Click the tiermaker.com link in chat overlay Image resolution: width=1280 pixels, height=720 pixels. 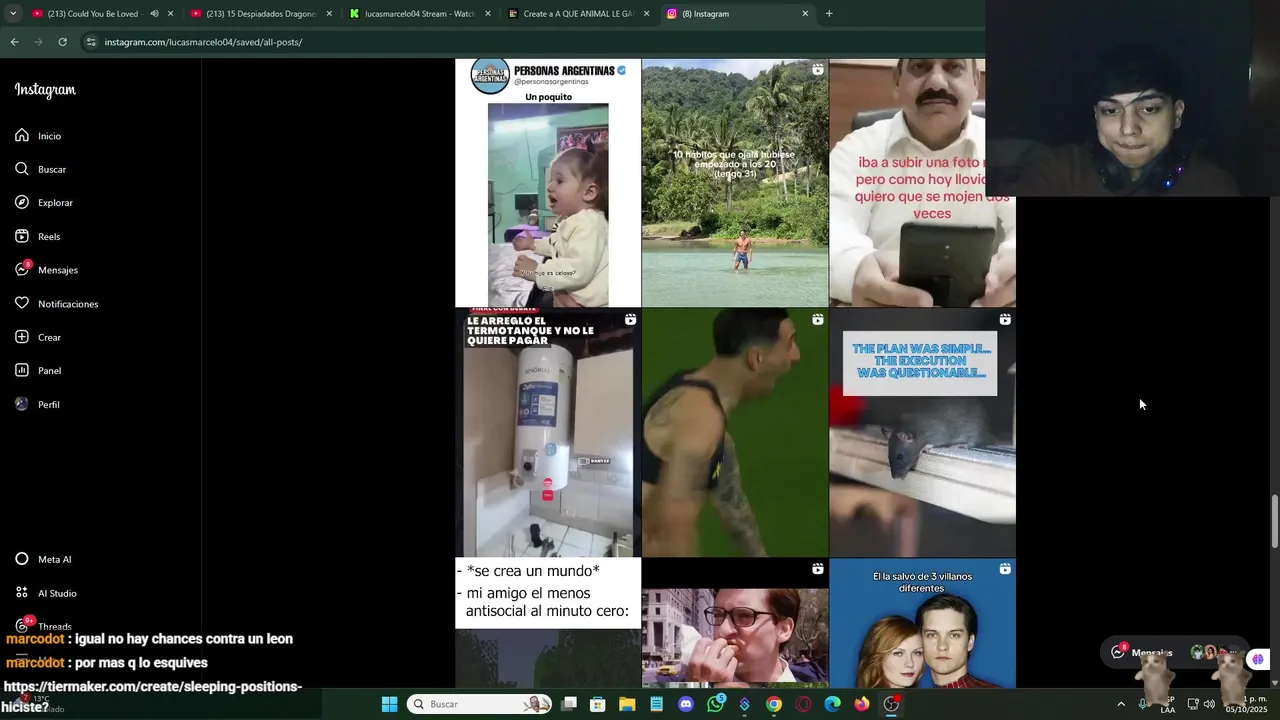(152, 687)
